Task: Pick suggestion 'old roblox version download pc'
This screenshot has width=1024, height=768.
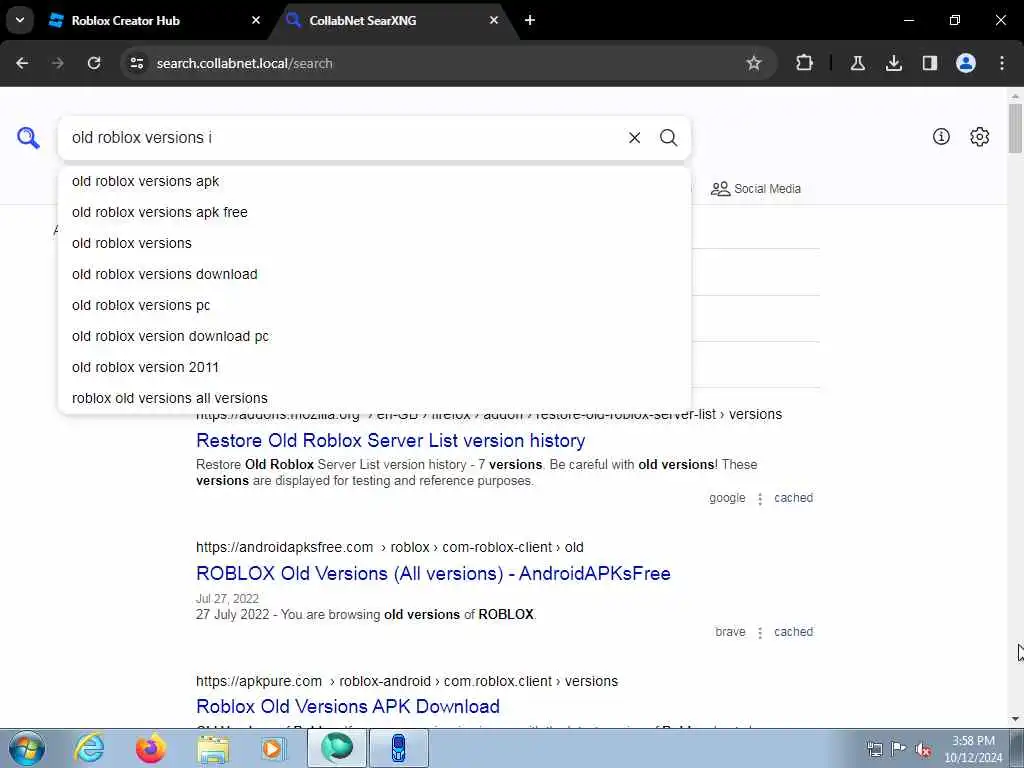Action: click(x=375, y=336)
